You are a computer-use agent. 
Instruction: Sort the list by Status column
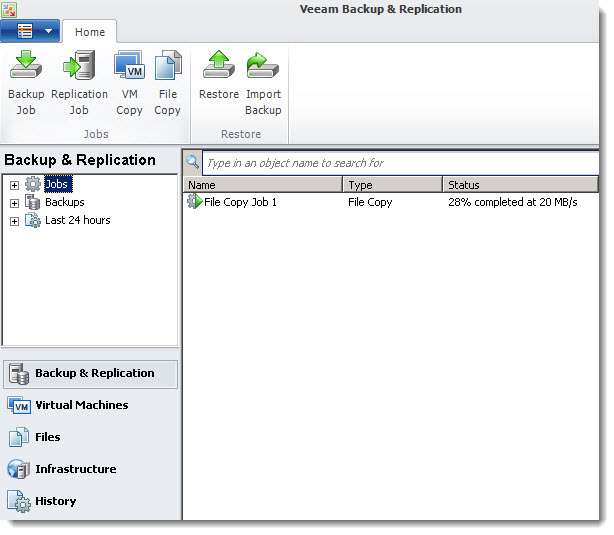[520, 184]
